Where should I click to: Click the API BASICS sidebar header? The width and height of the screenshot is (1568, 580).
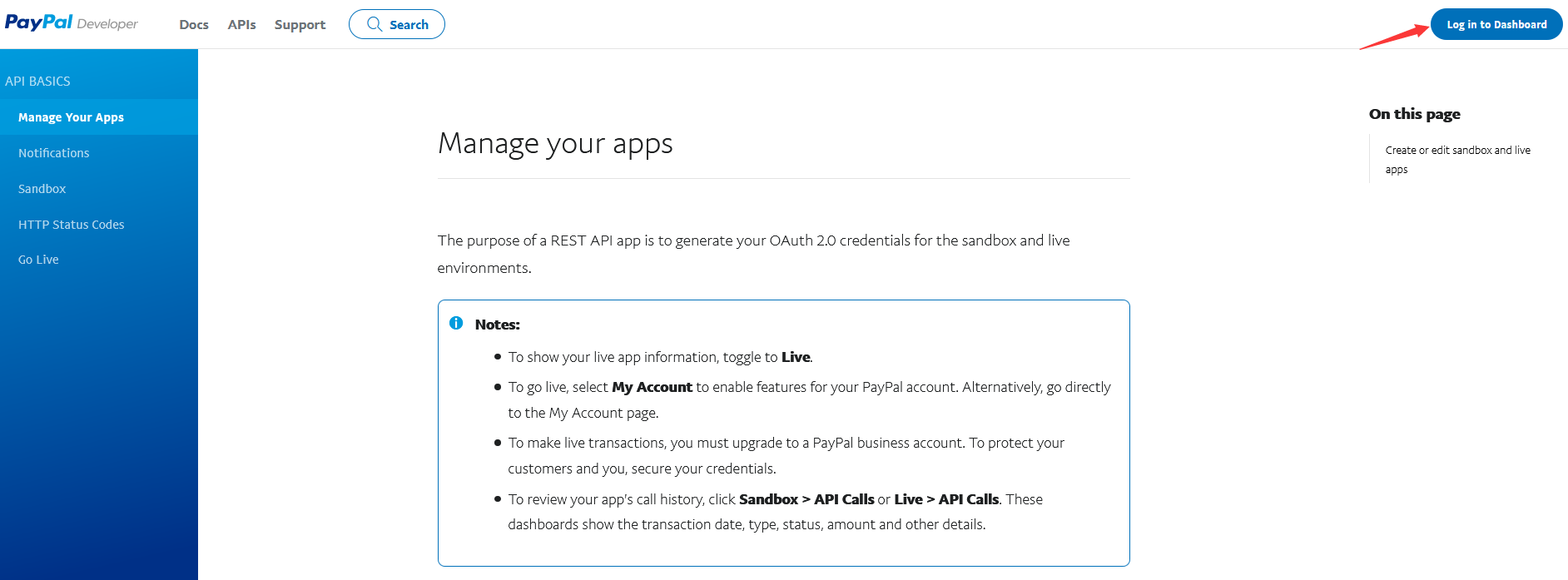pos(37,81)
